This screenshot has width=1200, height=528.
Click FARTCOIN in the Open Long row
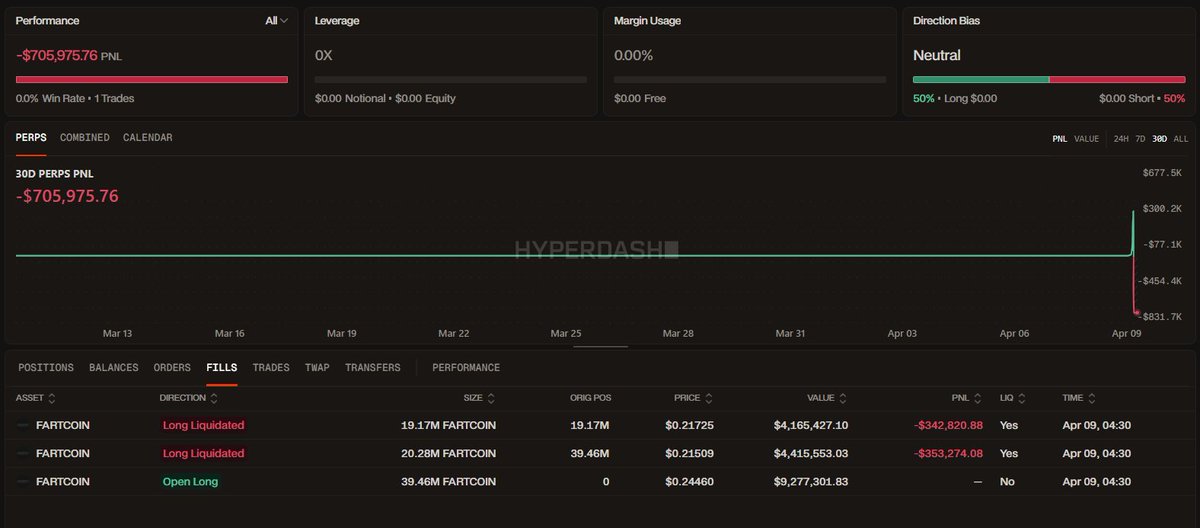pos(62,482)
